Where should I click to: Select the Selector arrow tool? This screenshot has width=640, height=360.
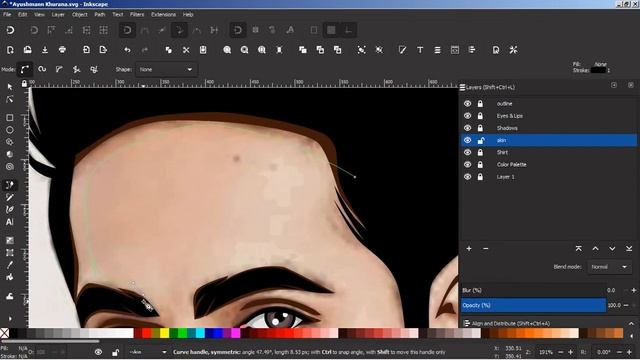10,87
